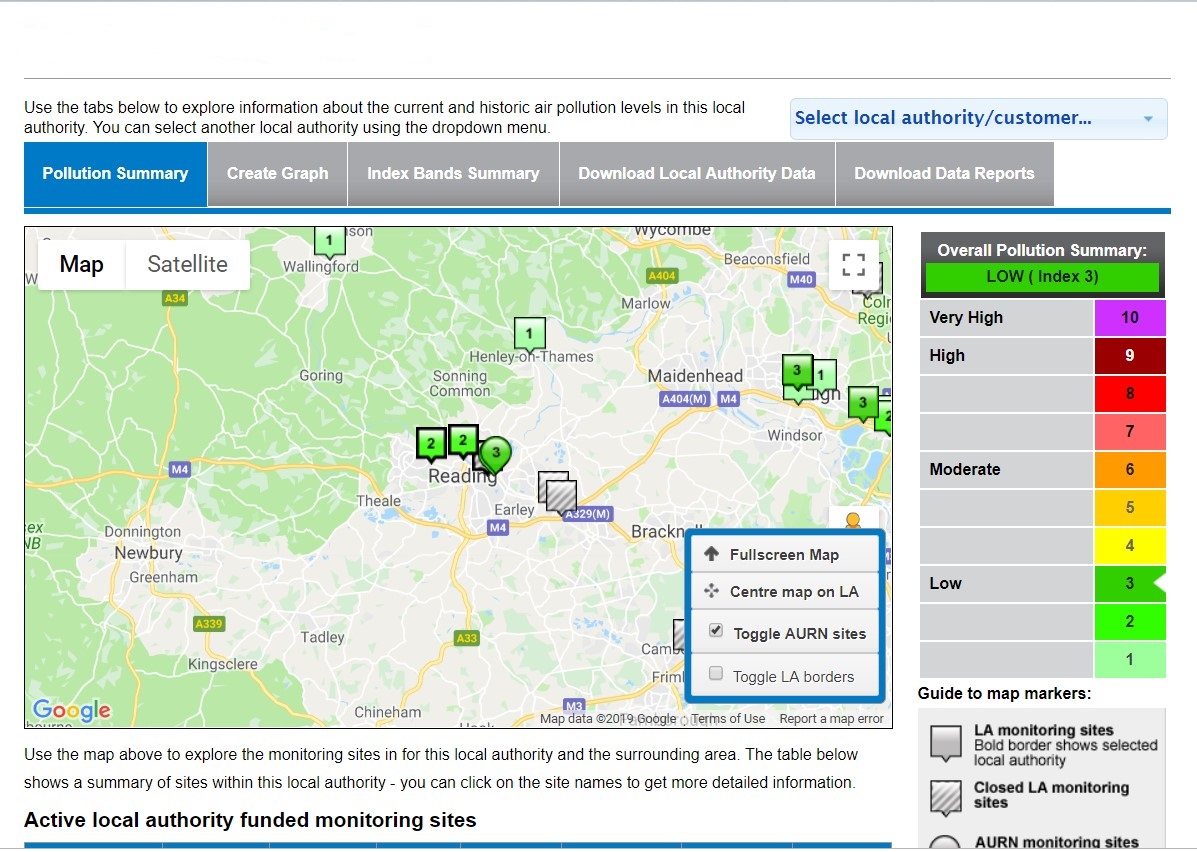Click the Report a map error link

[x=831, y=719]
